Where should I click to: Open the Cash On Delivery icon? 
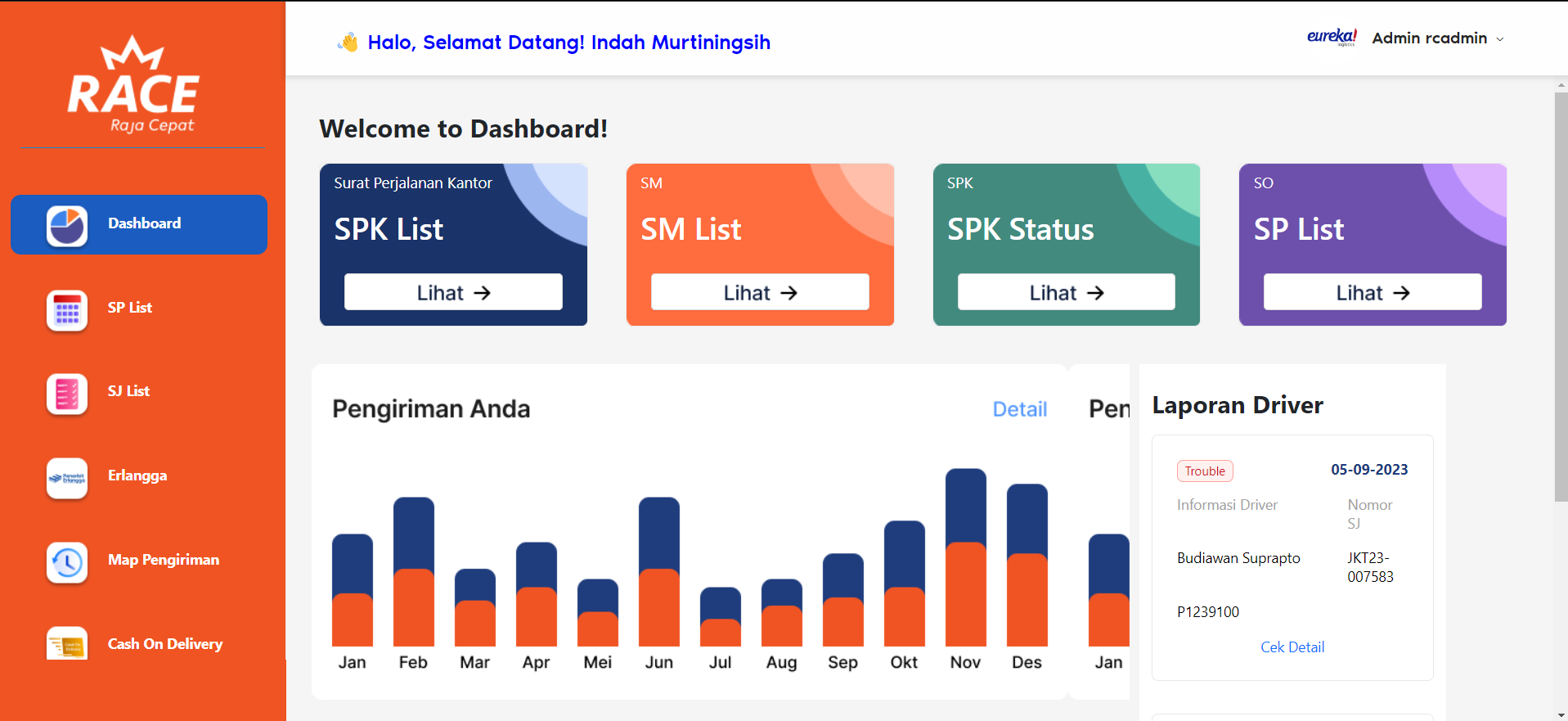pyautogui.click(x=67, y=644)
